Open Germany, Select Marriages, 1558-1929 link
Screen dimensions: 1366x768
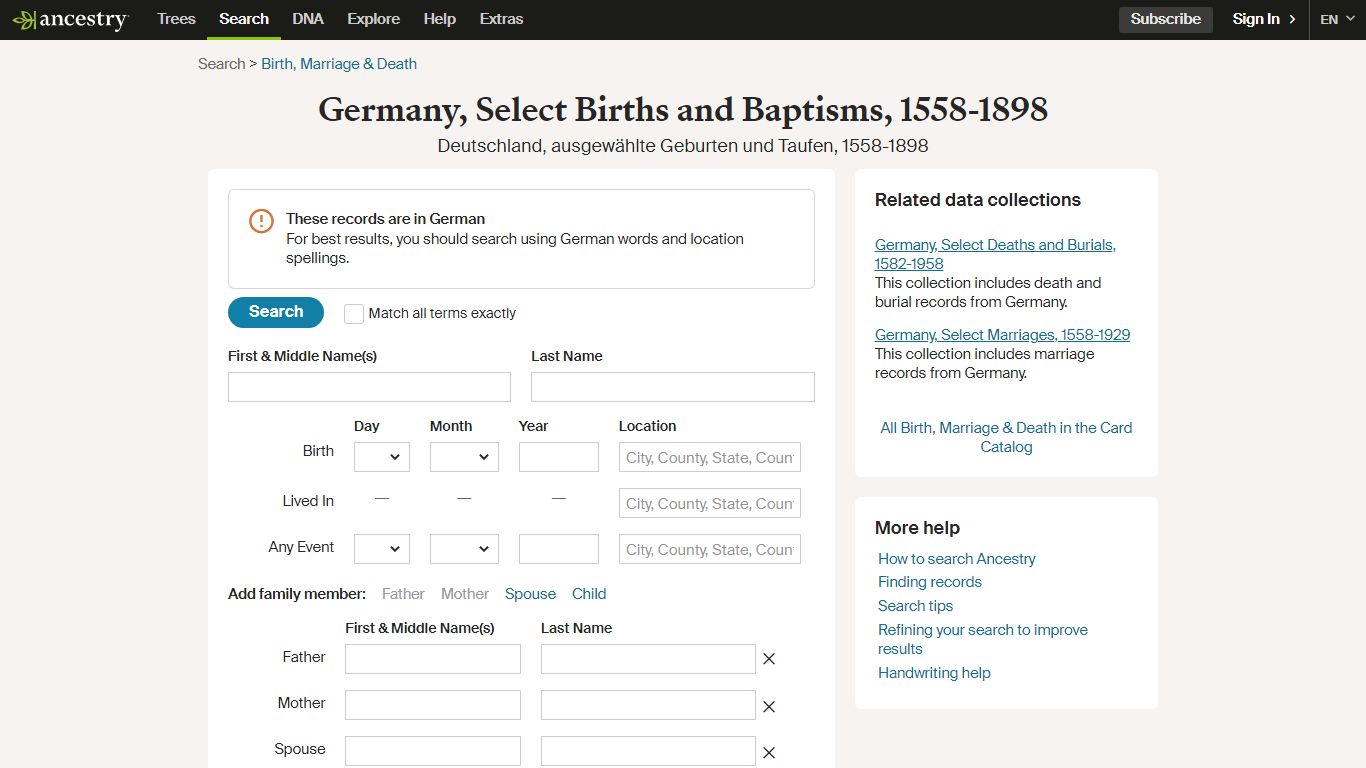(x=1002, y=335)
